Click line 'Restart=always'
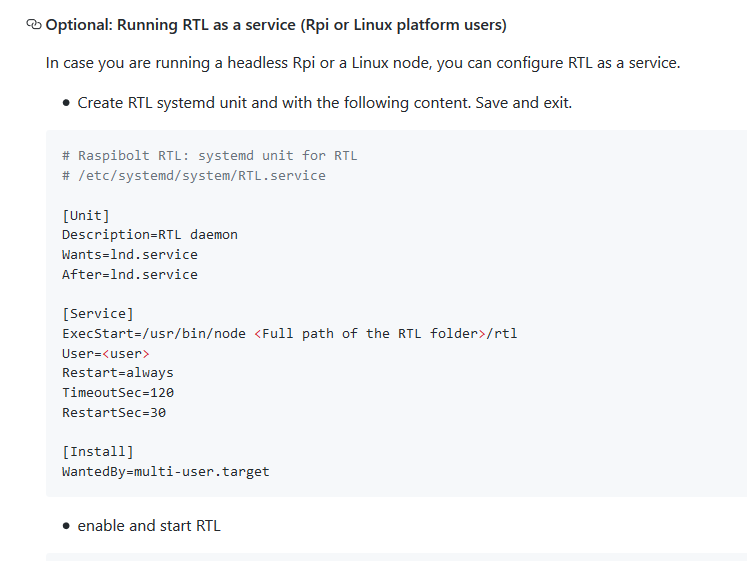This screenshot has height=561, width=747. (118, 373)
